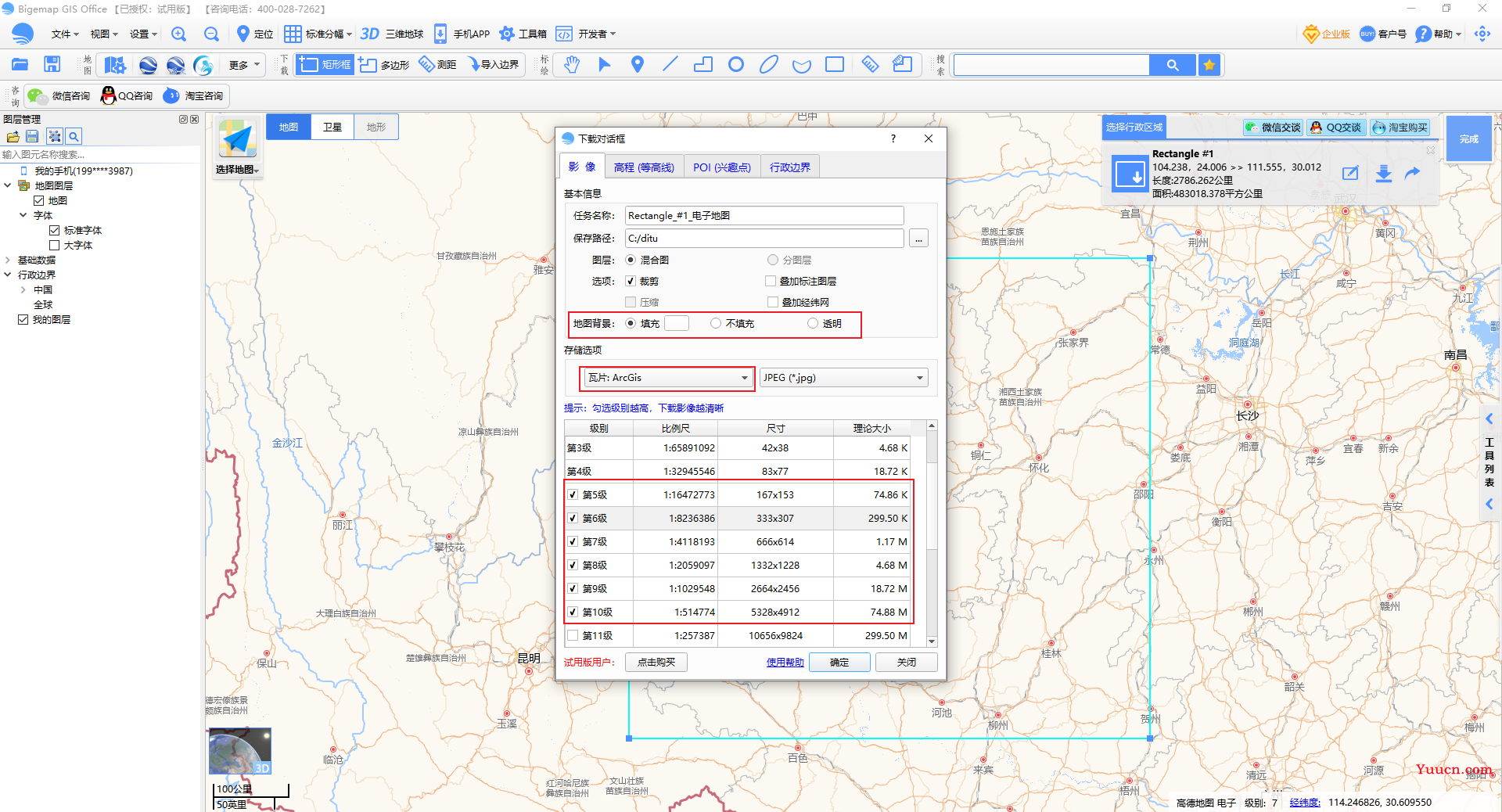The width and height of the screenshot is (1502, 812).
Task: Select the pan hand tool
Action: click(x=572, y=65)
